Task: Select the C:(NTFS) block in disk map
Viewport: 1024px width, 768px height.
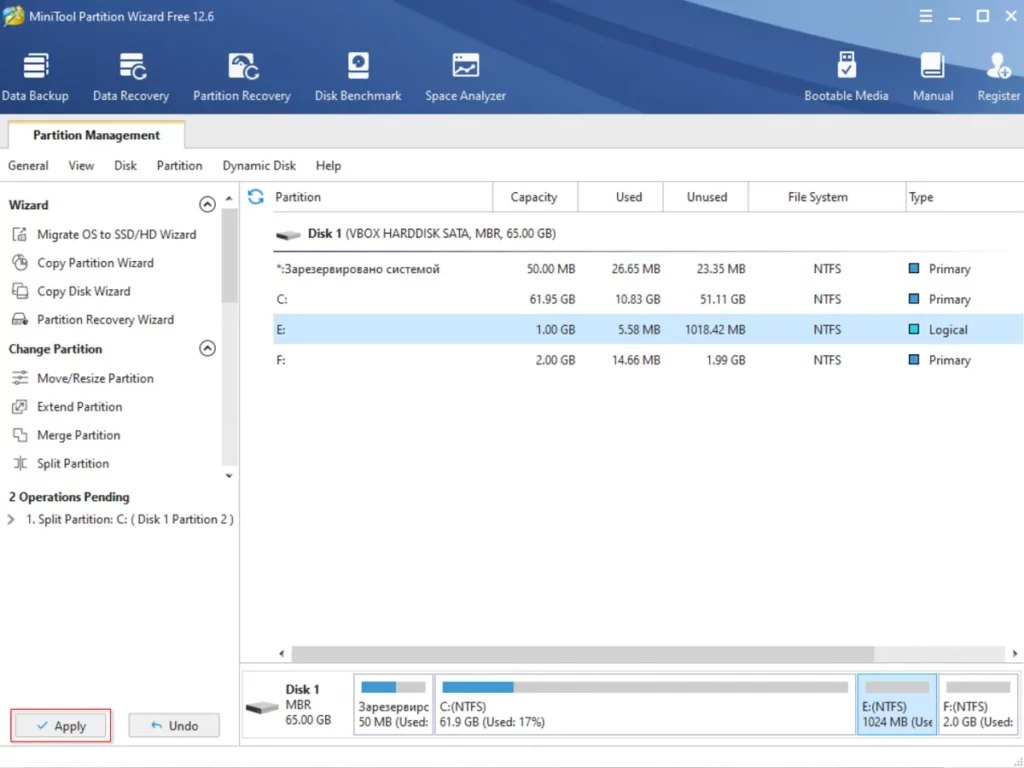Action: 643,704
